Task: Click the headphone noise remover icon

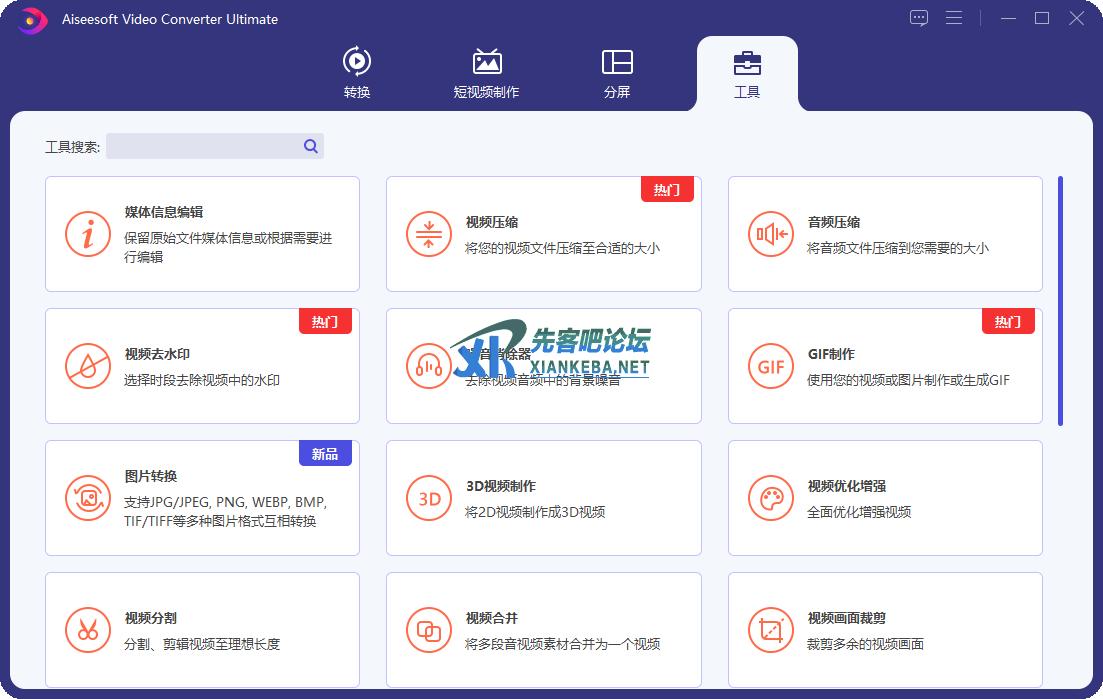Action: point(429,367)
